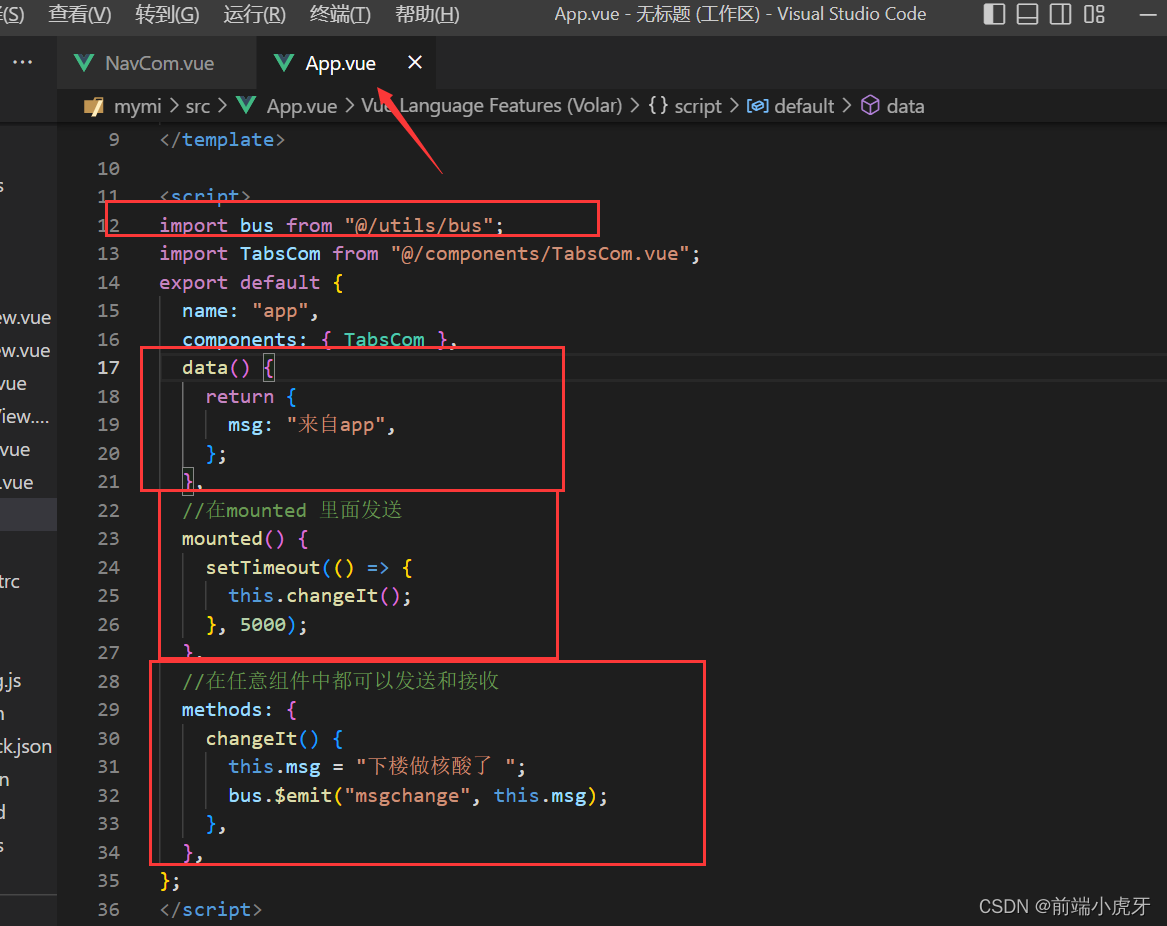
Task: Click script breadcrumb segment
Action: pos(697,106)
